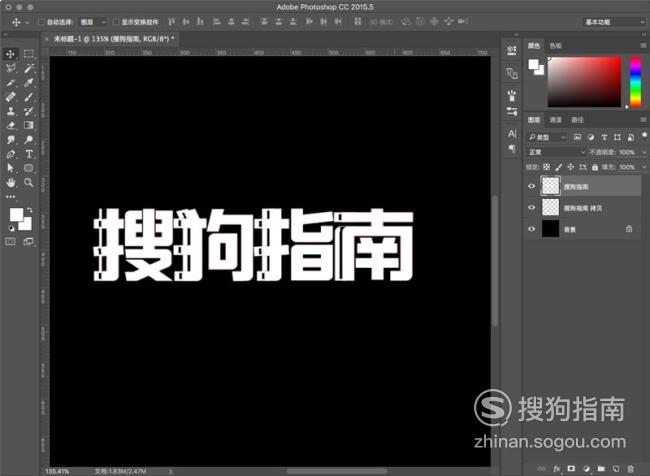Image resolution: width=650 pixels, height=476 pixels.
Task: Select the Rounded Rectangle shape tool
Action: pyautogui.click(x=29, y=168)
